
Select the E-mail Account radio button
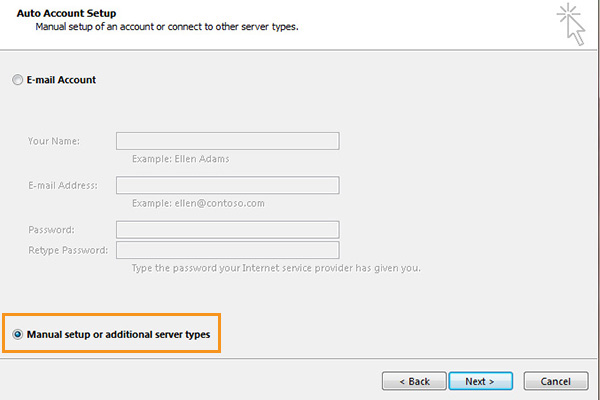[17, 80]
